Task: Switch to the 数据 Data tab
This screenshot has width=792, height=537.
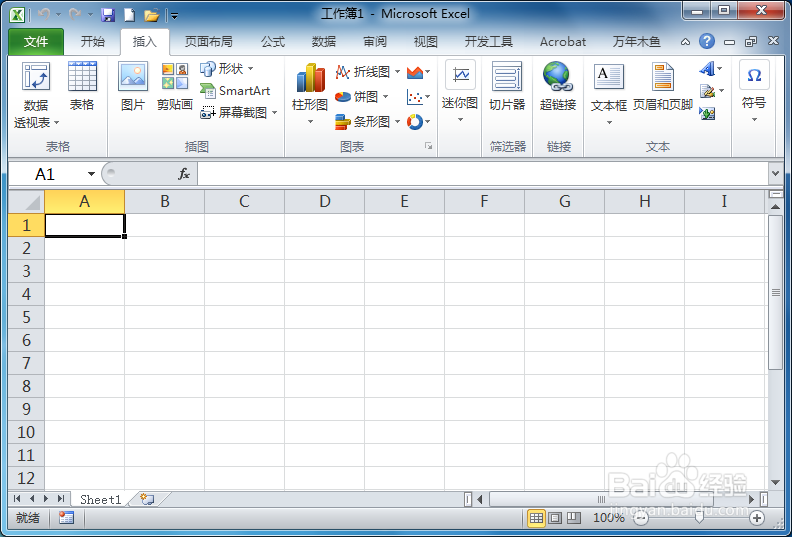Action: 324,41
